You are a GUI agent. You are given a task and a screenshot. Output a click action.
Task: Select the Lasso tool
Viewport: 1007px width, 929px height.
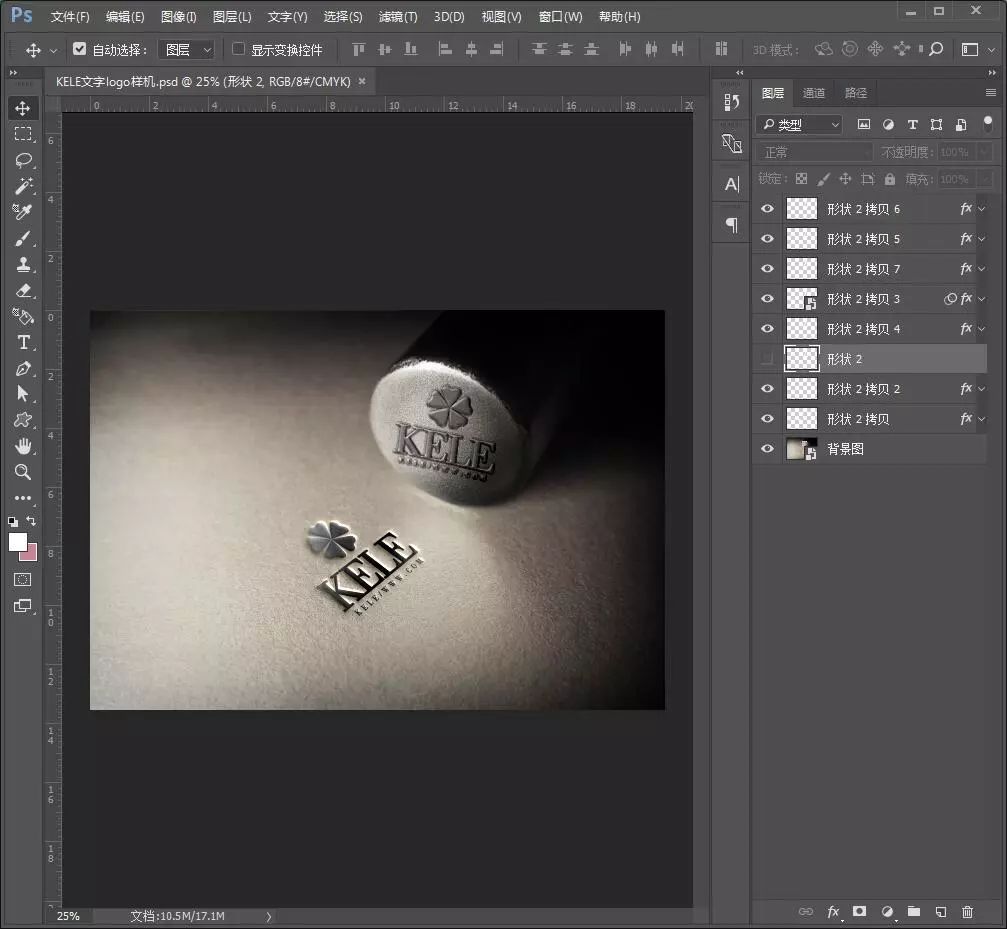pyautogui.click(x=23, y=160)
